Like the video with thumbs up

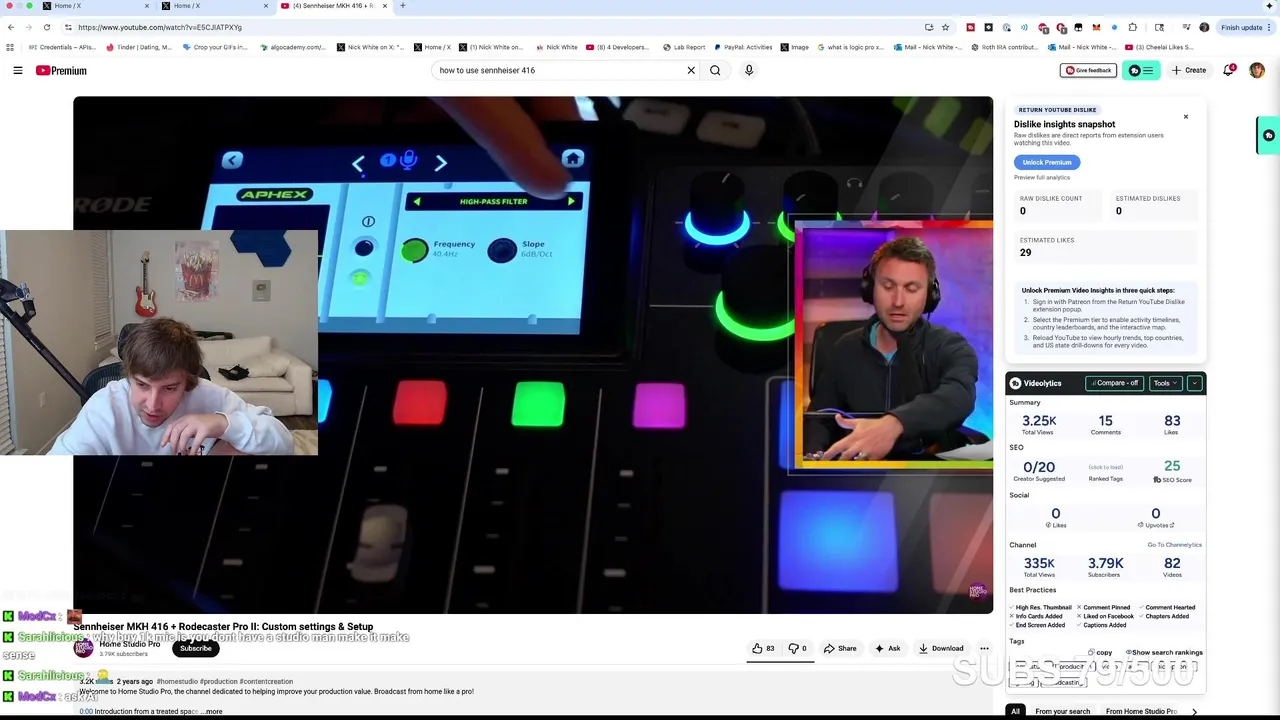click(x=764, y=648)
